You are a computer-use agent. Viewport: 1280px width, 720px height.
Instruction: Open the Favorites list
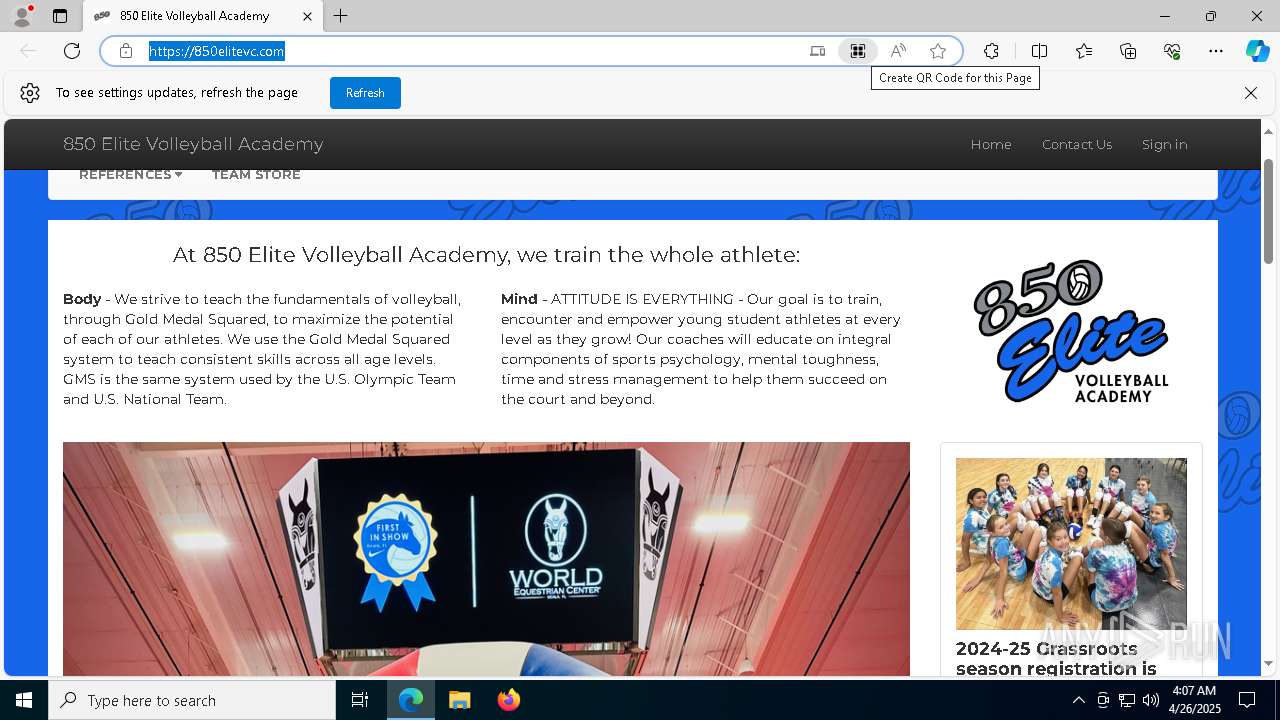click(1084, 51)
